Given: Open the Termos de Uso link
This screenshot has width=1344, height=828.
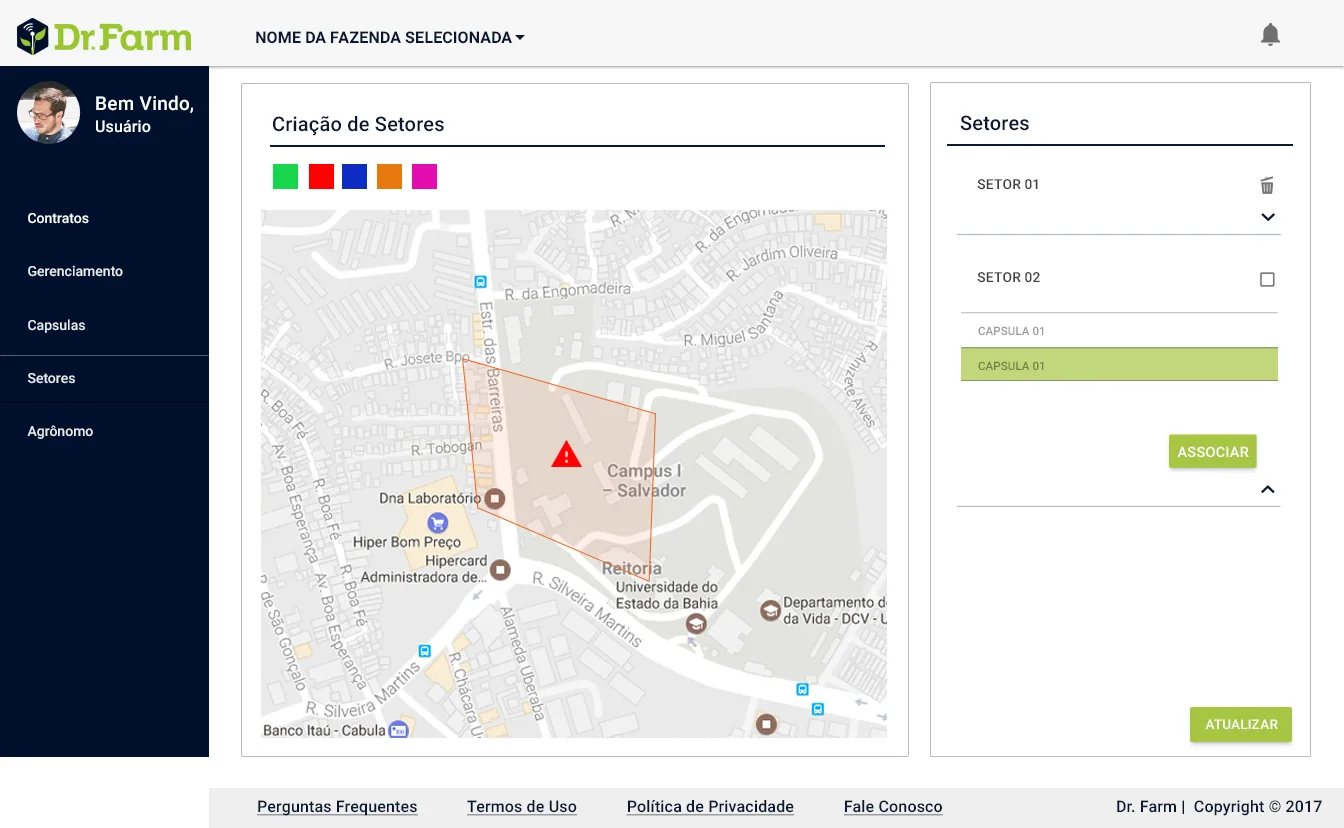Looking at the screenshot, I should pyautogui.click(x=522, y=807).
